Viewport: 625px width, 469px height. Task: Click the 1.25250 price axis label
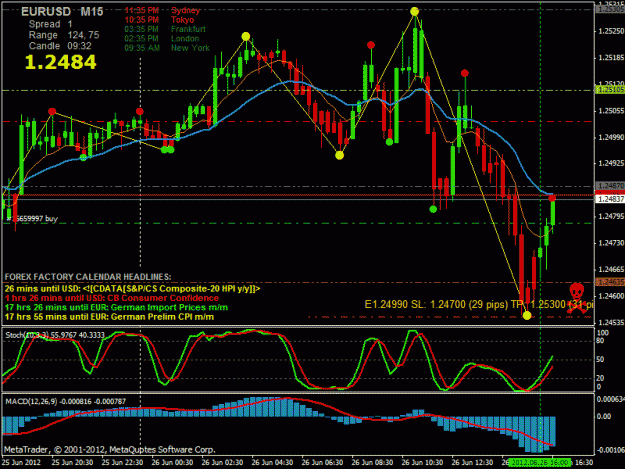611,31
